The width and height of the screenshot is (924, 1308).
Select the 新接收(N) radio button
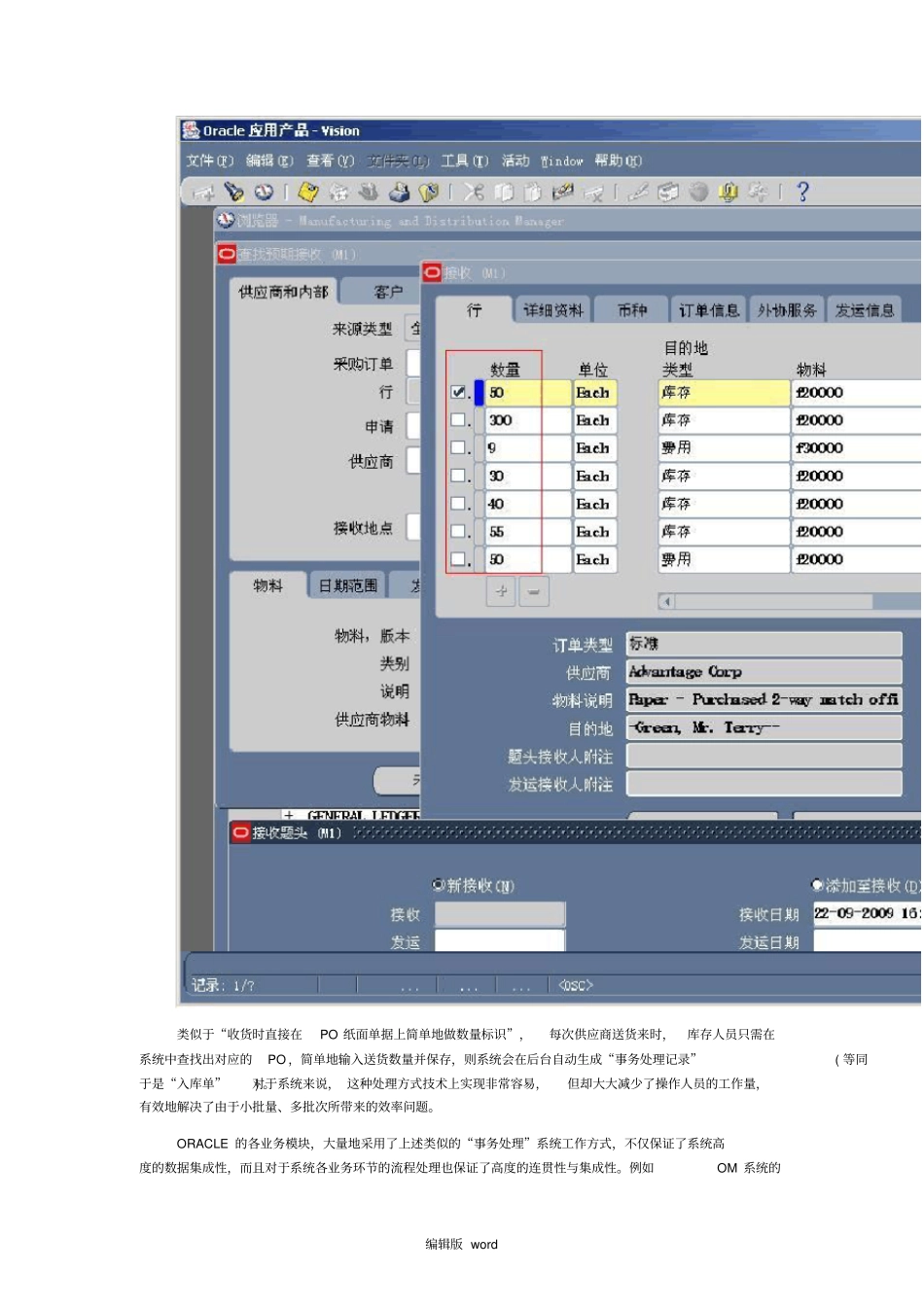(439, 885)
